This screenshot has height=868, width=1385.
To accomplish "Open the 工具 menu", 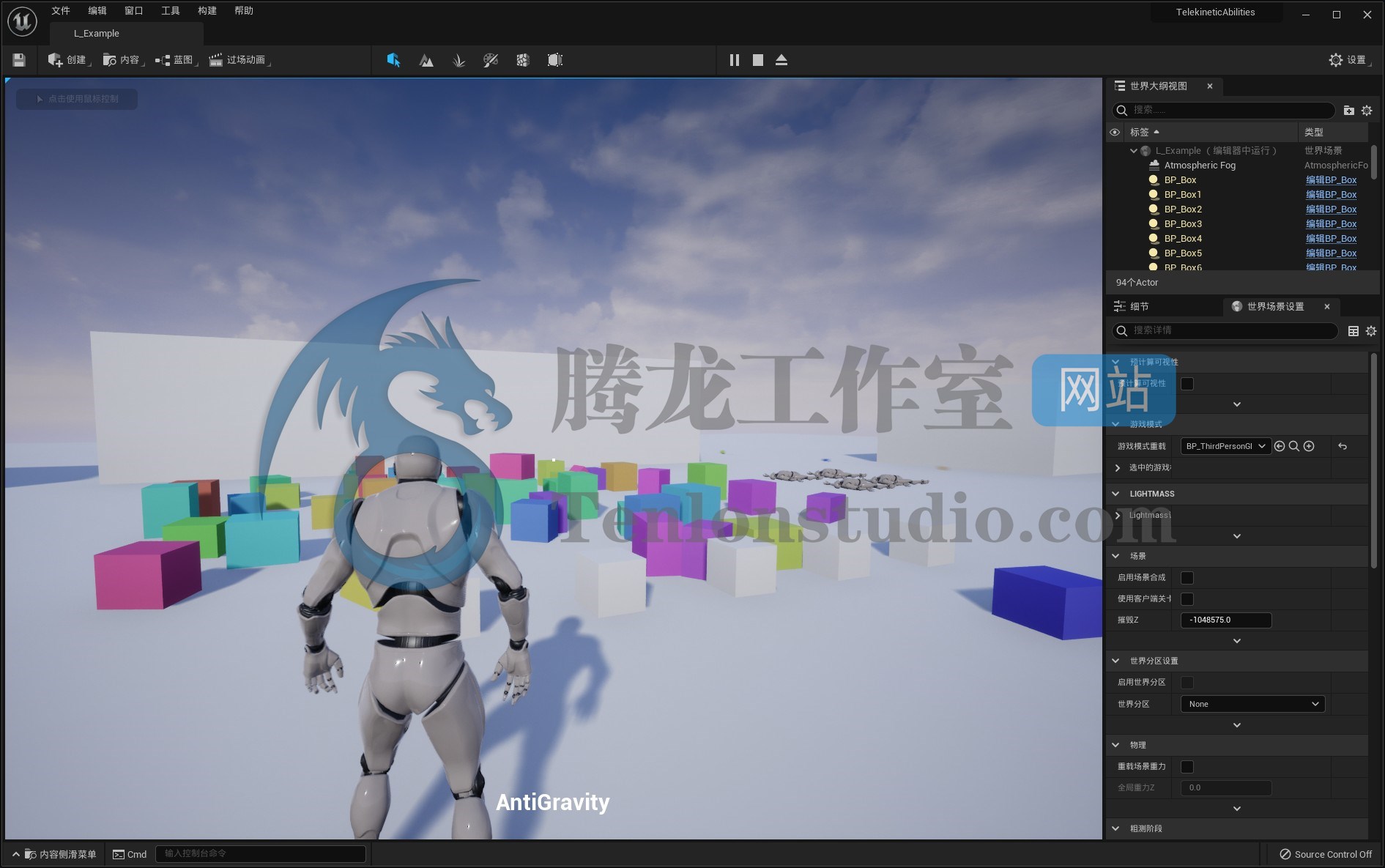I will coord(170,11).
